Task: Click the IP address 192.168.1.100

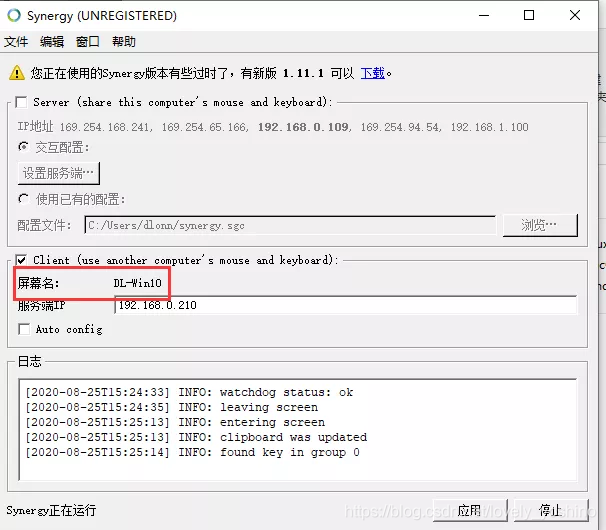Action: [x=489, y=127]
